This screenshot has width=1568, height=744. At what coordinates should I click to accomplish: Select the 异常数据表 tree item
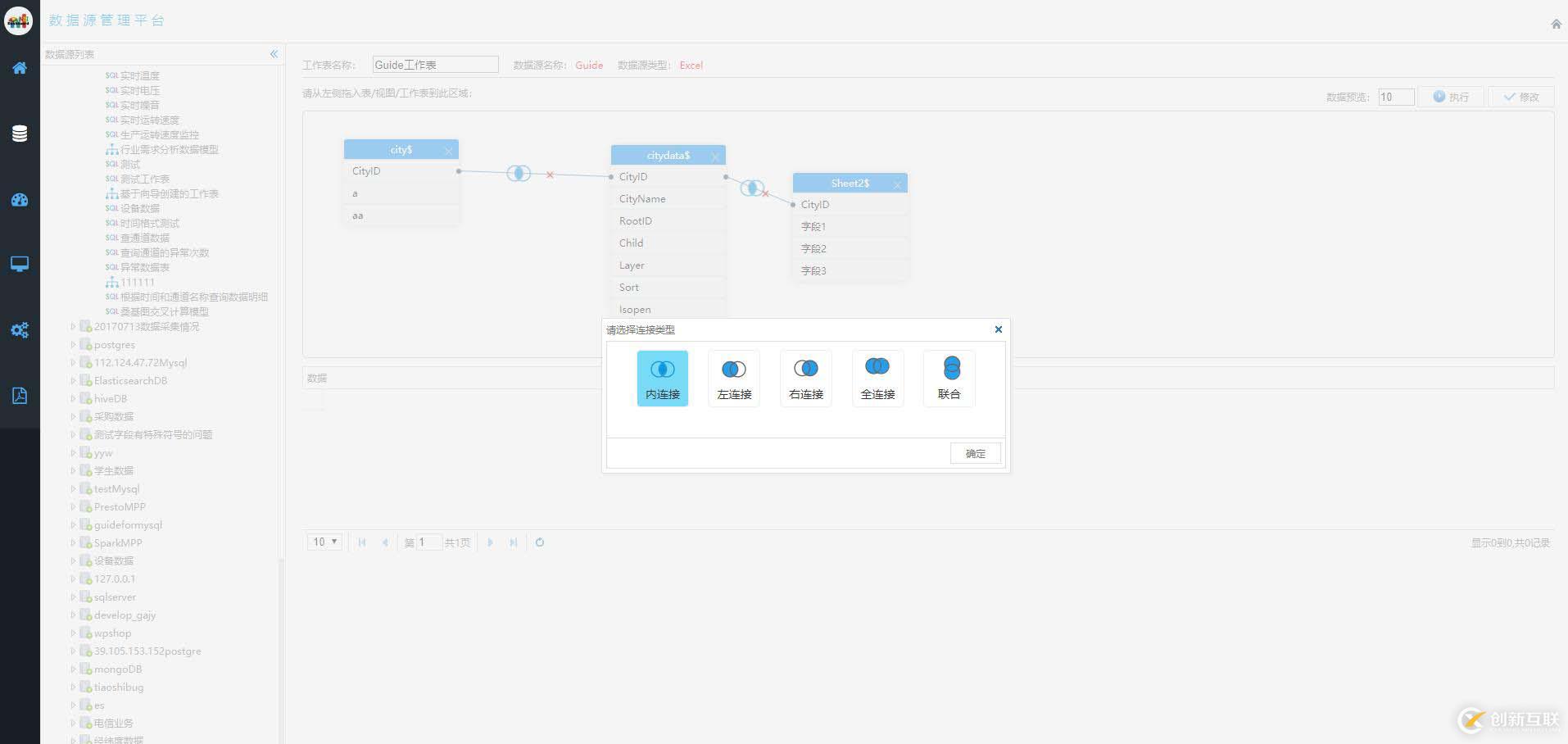[145, 268]
